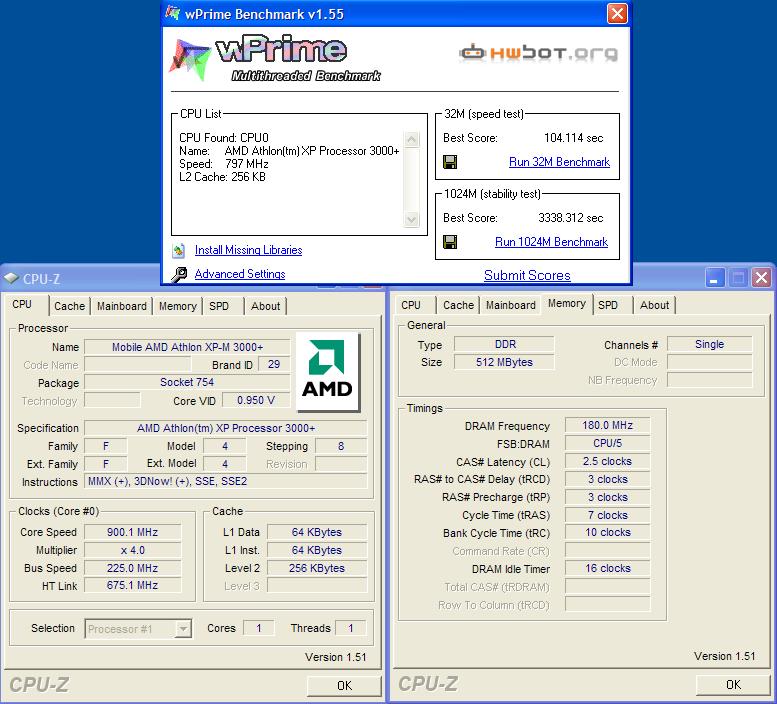Switch to Mainboard tab in left CPU-Z
The height and width of the screenshot is (704, 777).
click(x=122, y=306)
